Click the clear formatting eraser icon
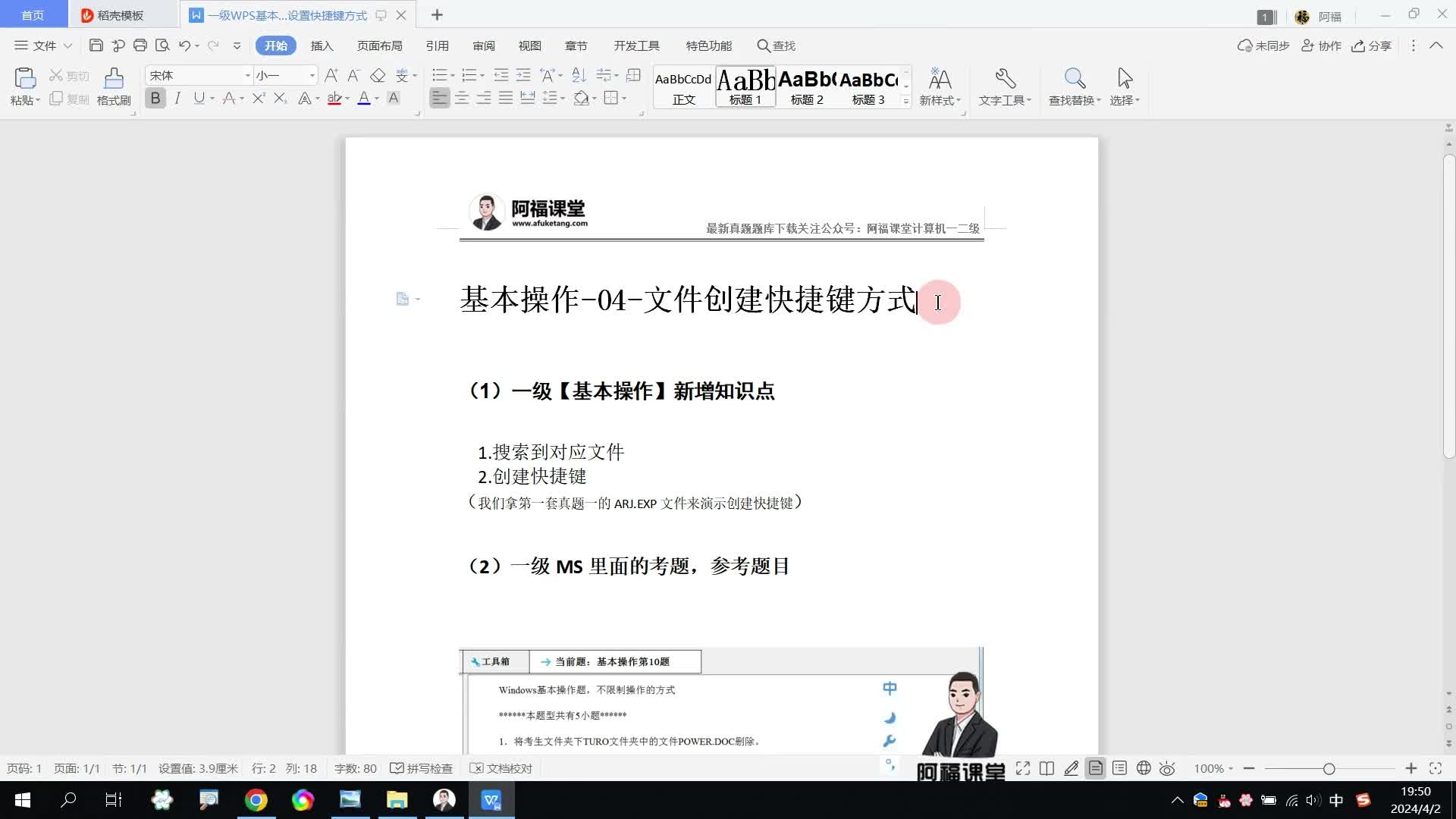1456x819 pixels. click(x=378, y=75)
